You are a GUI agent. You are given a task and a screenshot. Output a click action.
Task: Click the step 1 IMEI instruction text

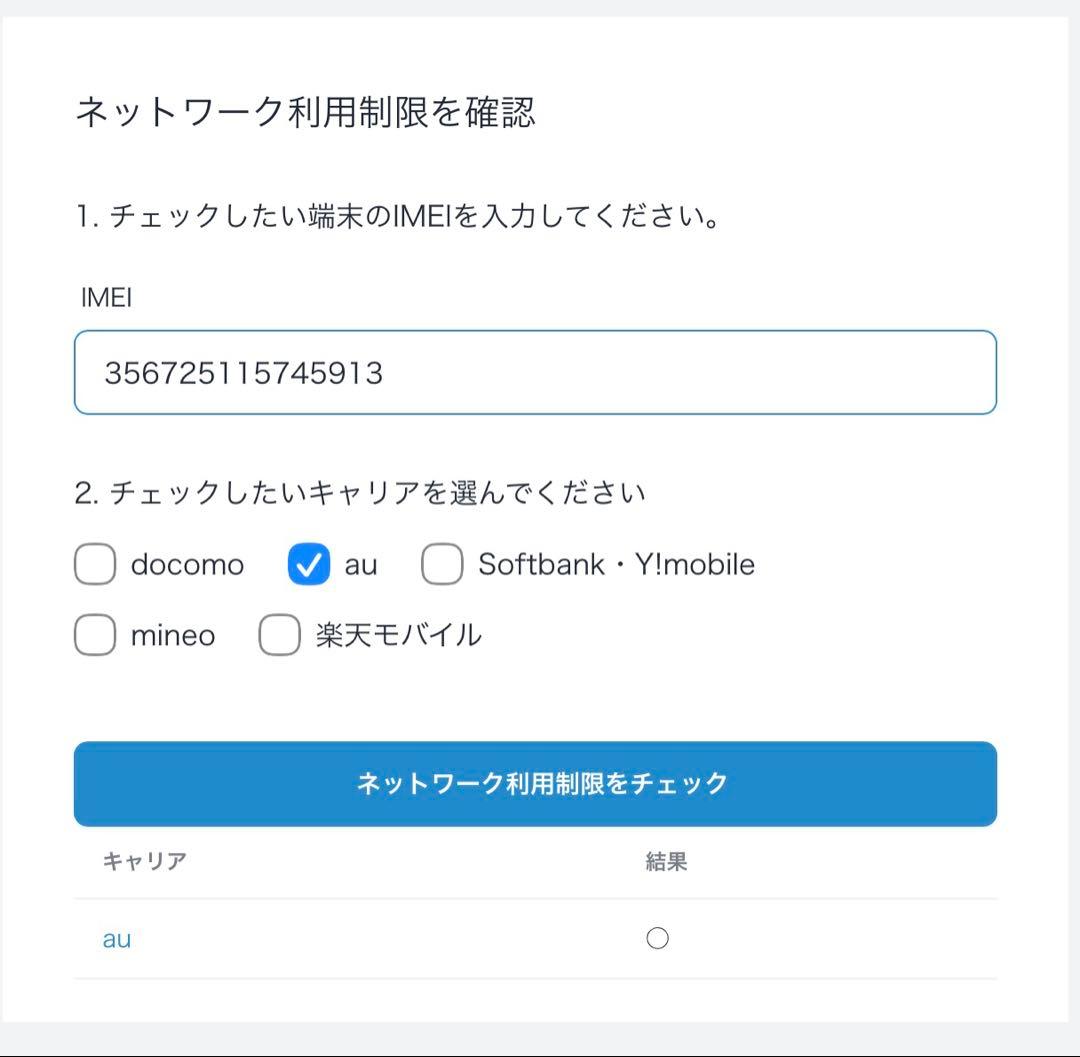(398, 213)
